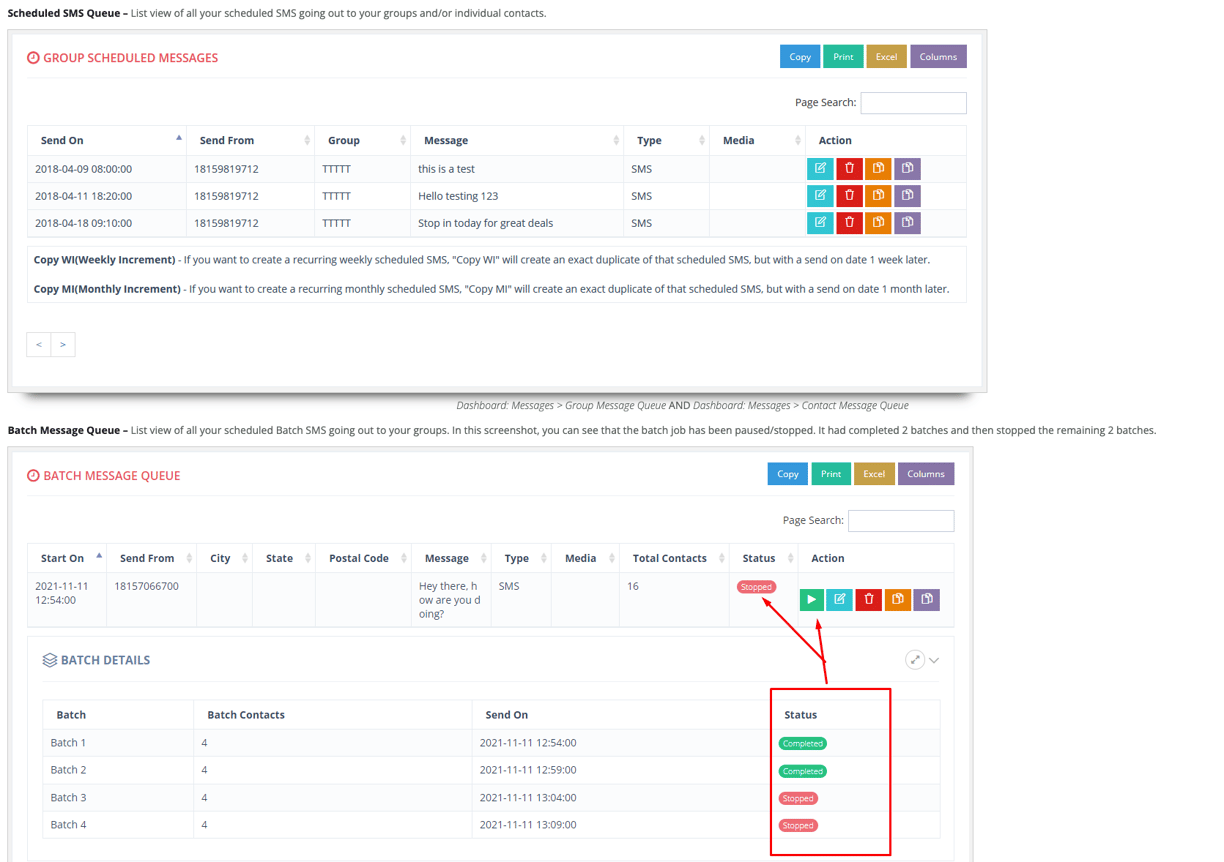Click Batch 4 in Batch Details
1224x862 pixels.
pyautogui.click(x=68, y=825)
